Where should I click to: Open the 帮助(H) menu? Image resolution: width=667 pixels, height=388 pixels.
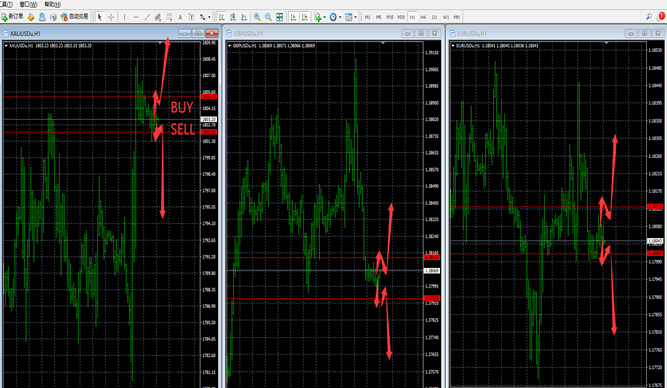coord(52,4)
